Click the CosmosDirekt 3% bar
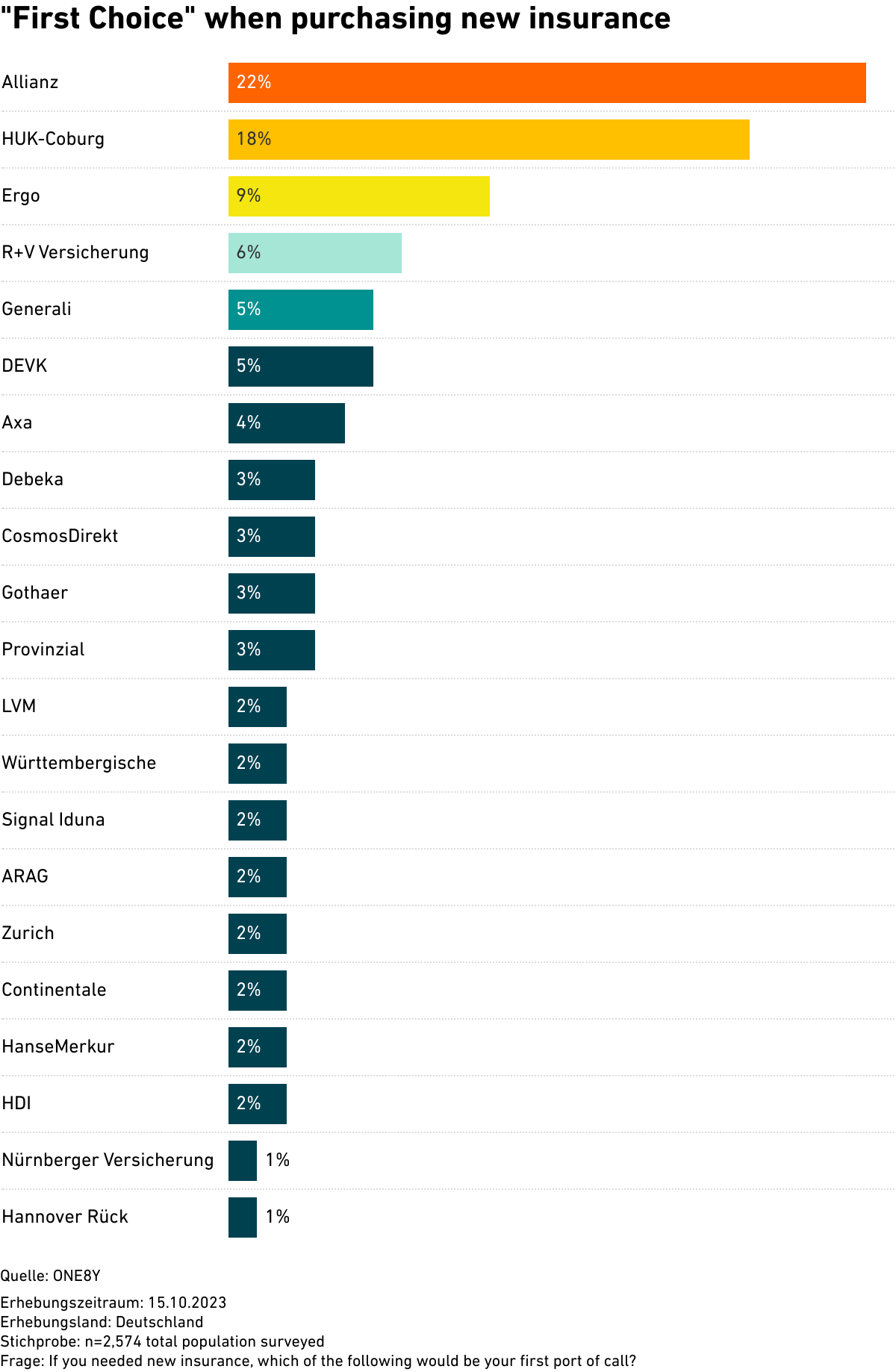Image resolution: width=896 pixels, height=1372 pixels. pyautogui.click(x=271, y=537)
